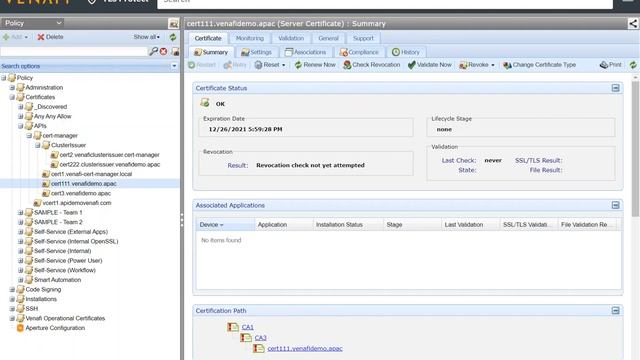
Task: Select cert3.venafidemo.apac in tree
Action: coord(81,193)
